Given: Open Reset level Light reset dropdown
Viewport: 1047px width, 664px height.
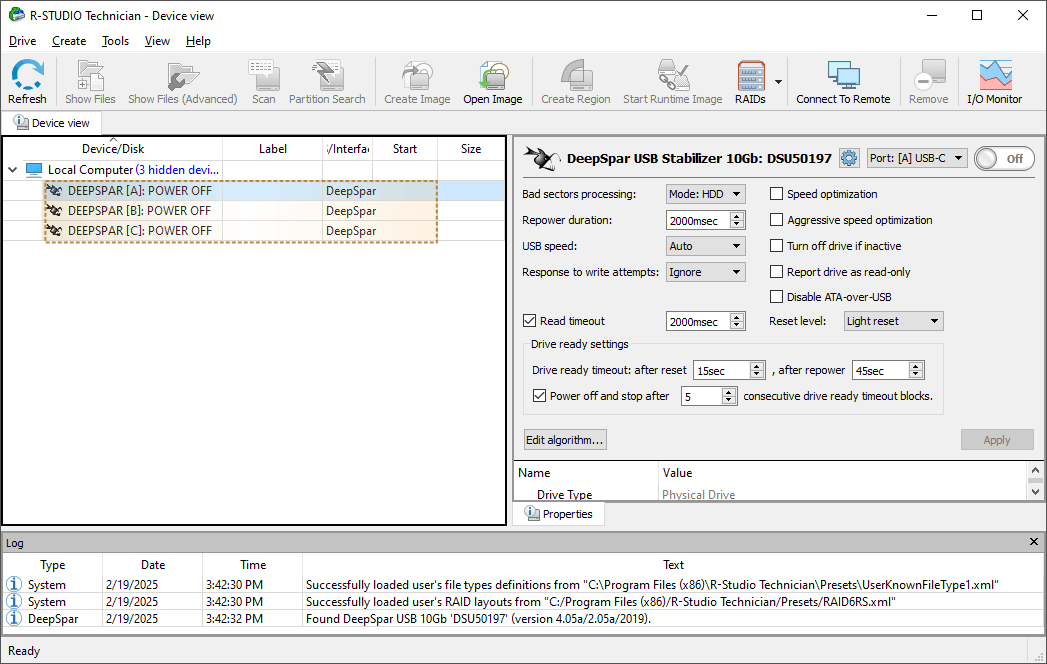Looking at the screenshot, I should point(893,321).
